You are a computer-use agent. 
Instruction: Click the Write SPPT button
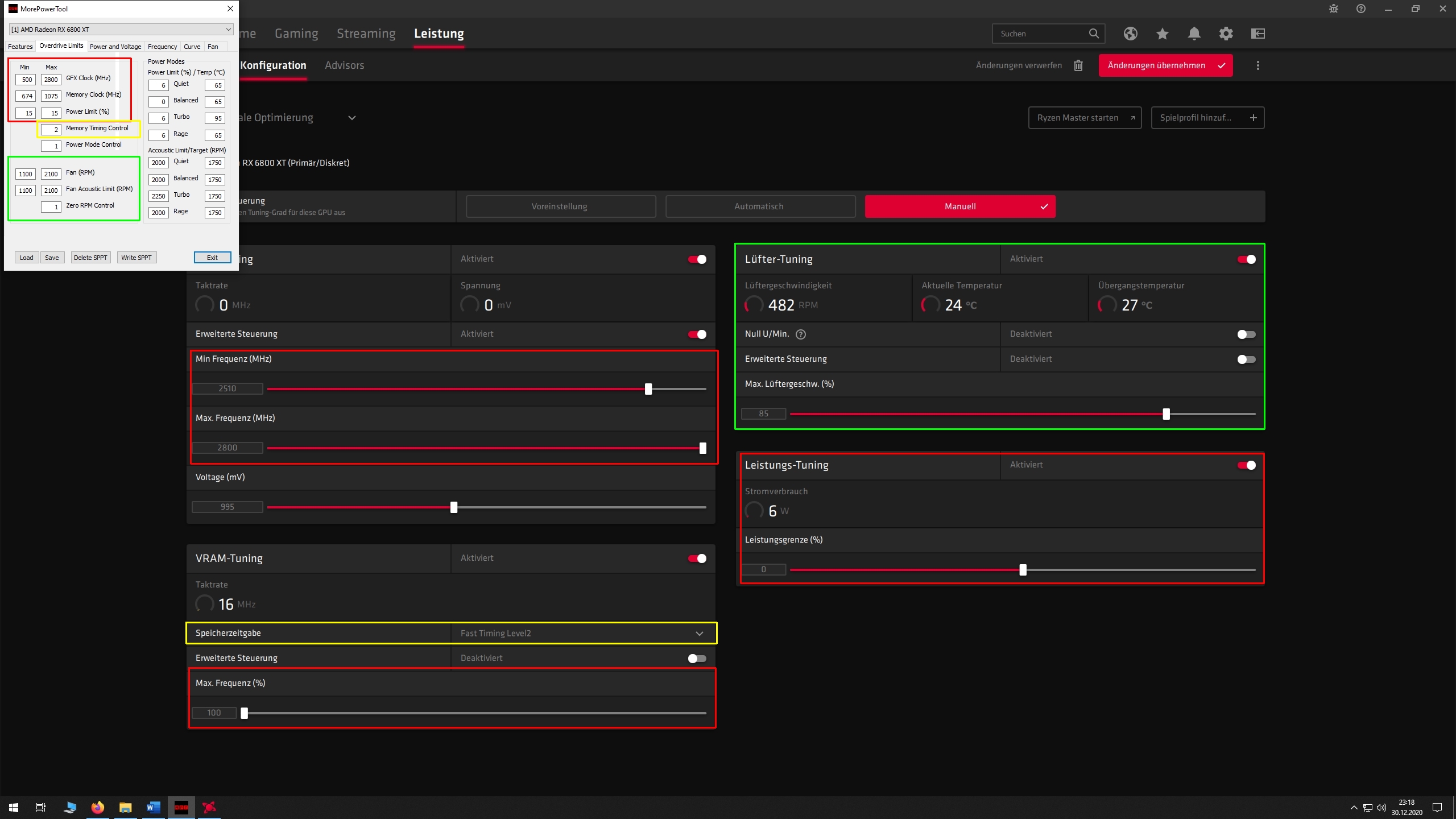coord(136,258)
